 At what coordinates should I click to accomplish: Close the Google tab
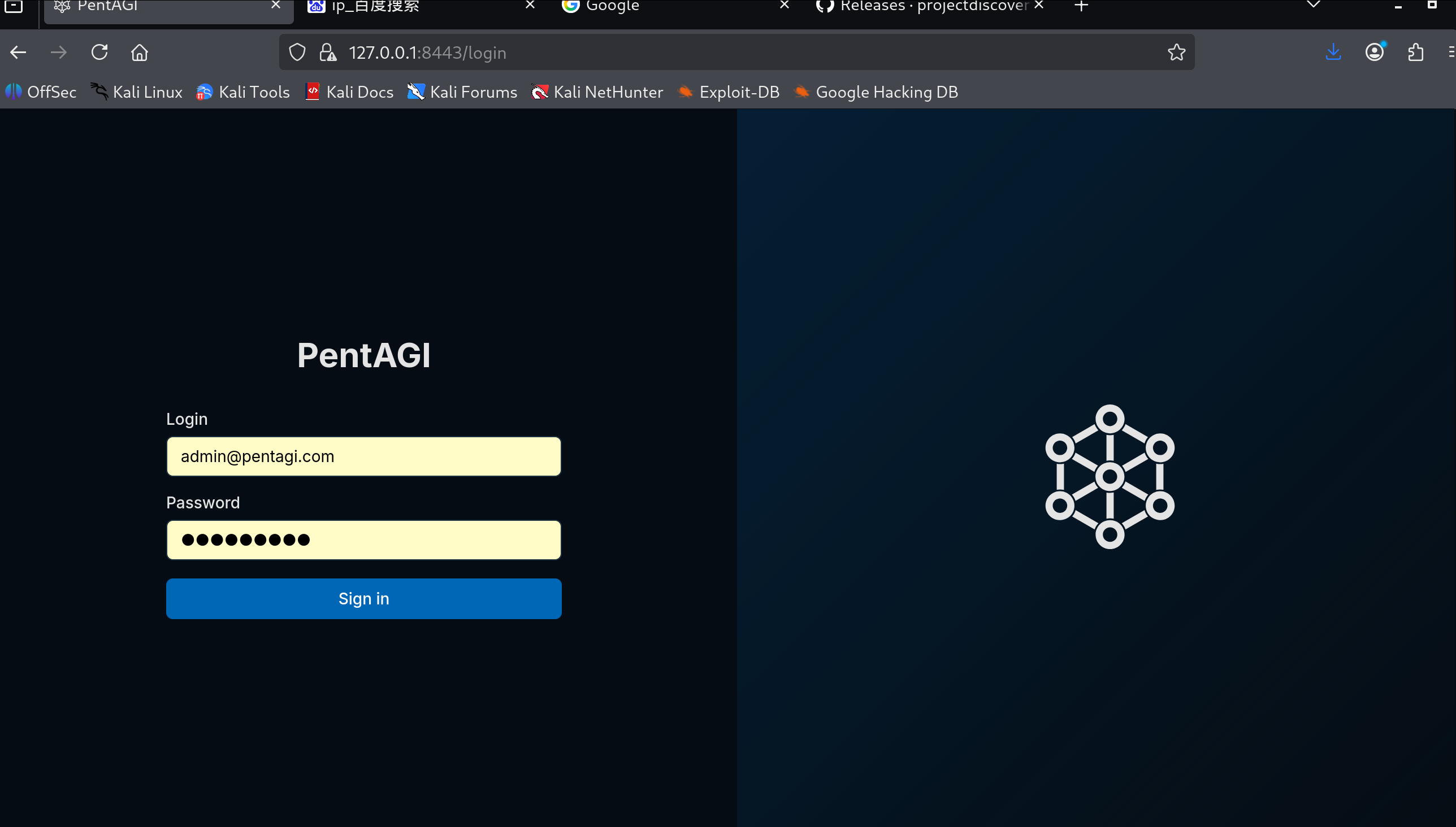click(x=785, y=5)
